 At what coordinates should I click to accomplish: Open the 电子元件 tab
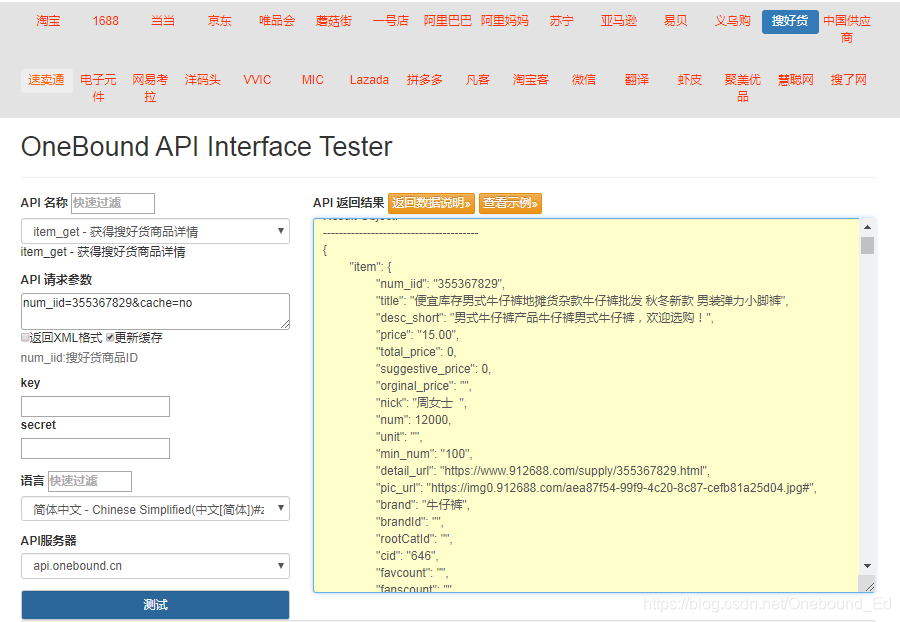tap(98, 88)
